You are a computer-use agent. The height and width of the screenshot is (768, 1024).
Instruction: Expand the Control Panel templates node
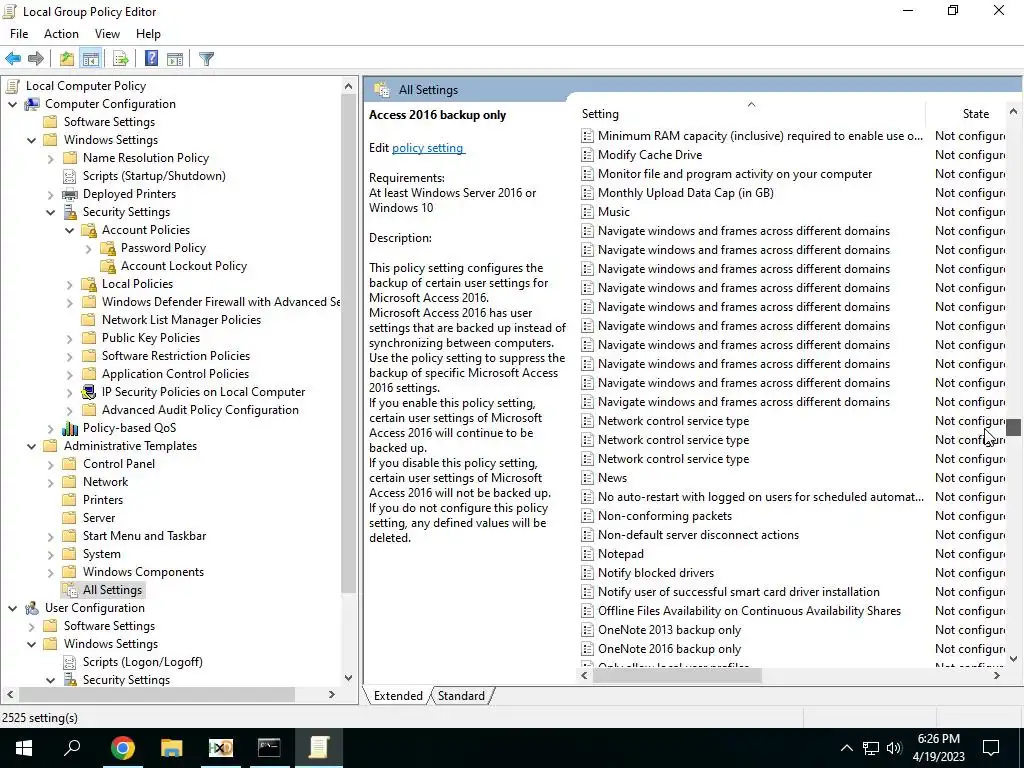pos(50,465)
